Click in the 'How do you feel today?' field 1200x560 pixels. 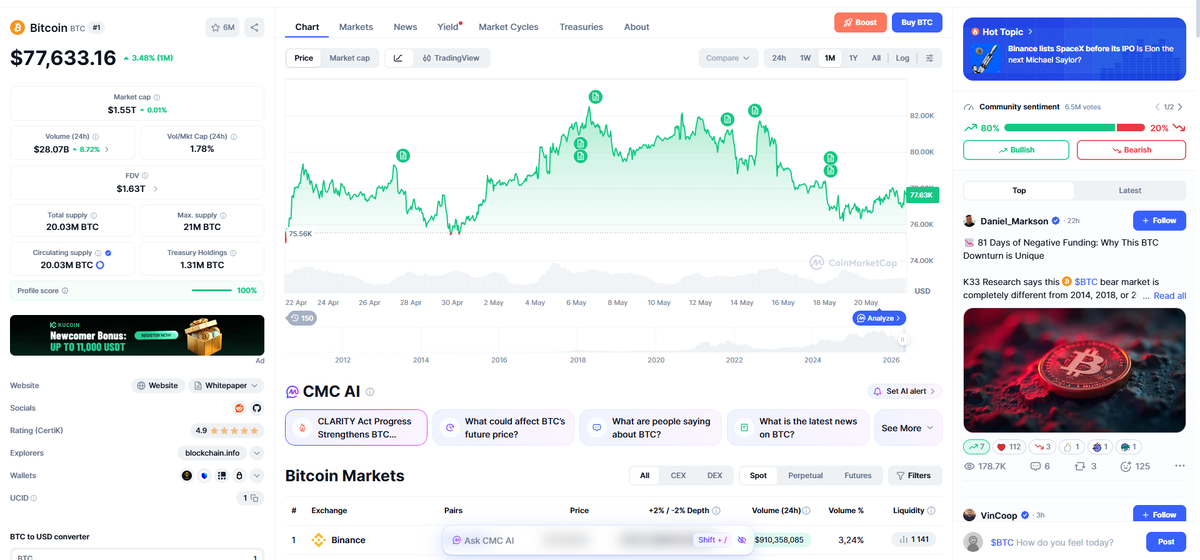[x=1063, y=541]
